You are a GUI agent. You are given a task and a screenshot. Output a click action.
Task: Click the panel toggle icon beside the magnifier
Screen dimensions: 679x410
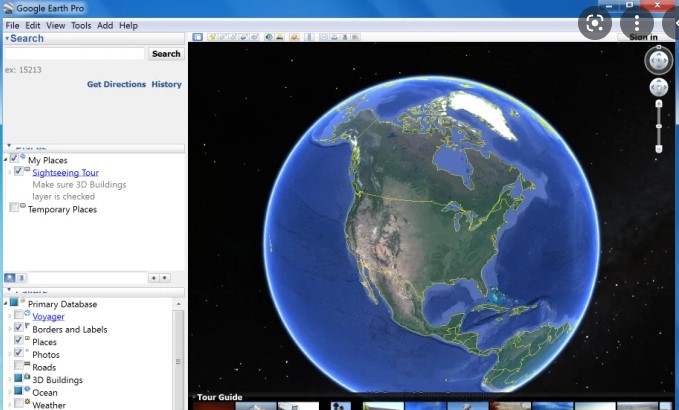[x=20, y=278]
